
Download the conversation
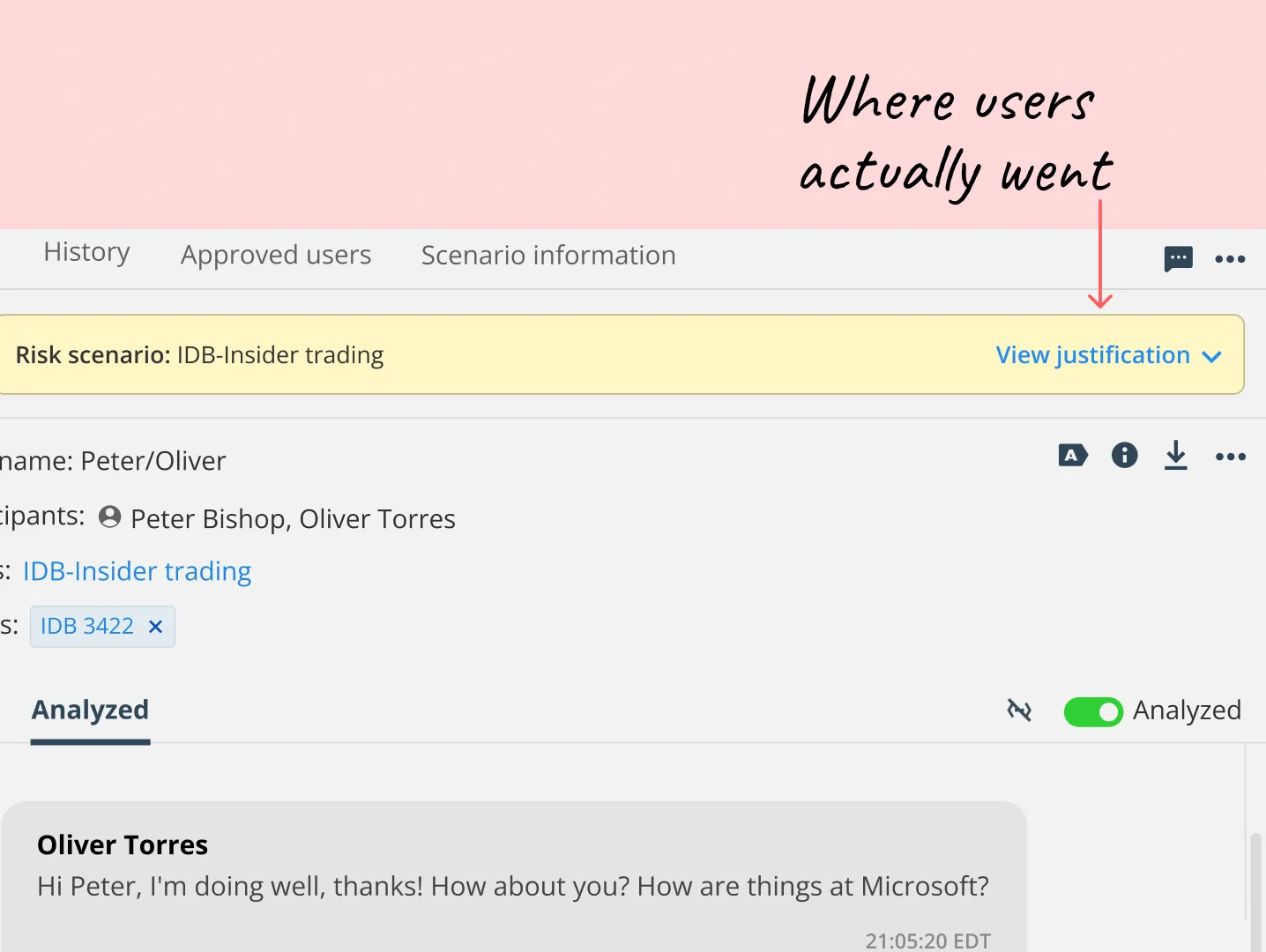tap(1176, 456)
